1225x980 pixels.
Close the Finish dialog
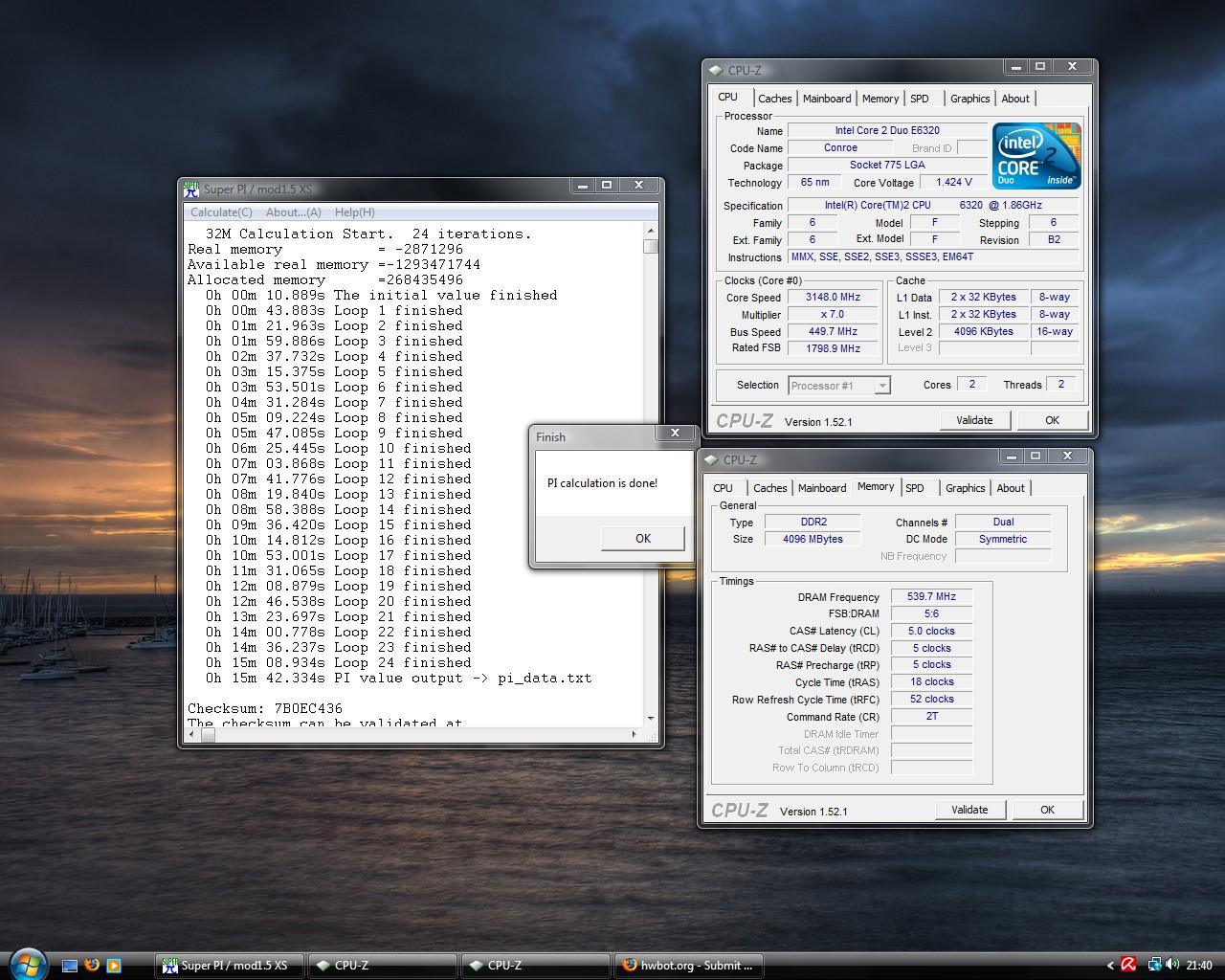pos(675,433)
